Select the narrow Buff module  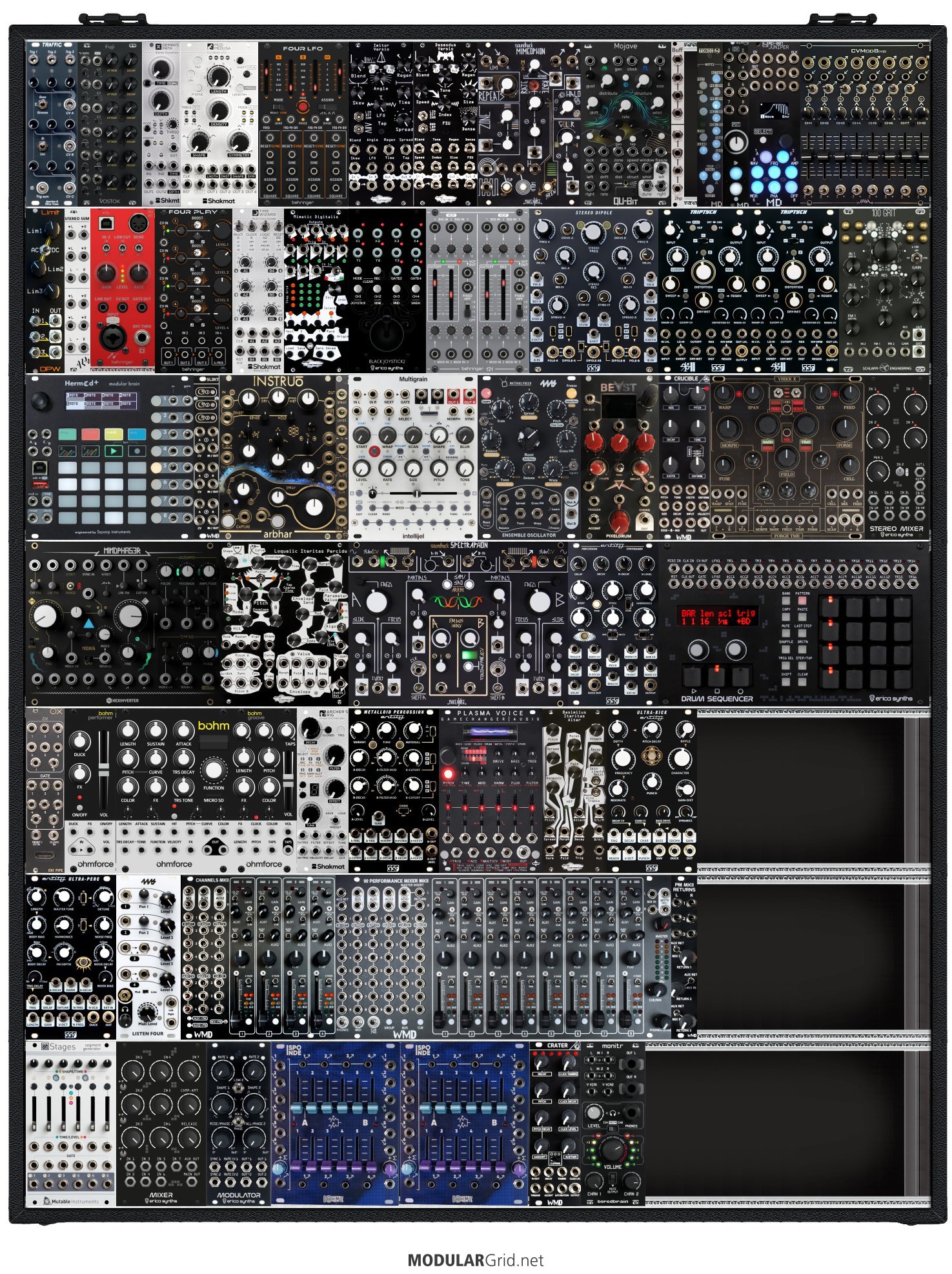tap(677, 124)
